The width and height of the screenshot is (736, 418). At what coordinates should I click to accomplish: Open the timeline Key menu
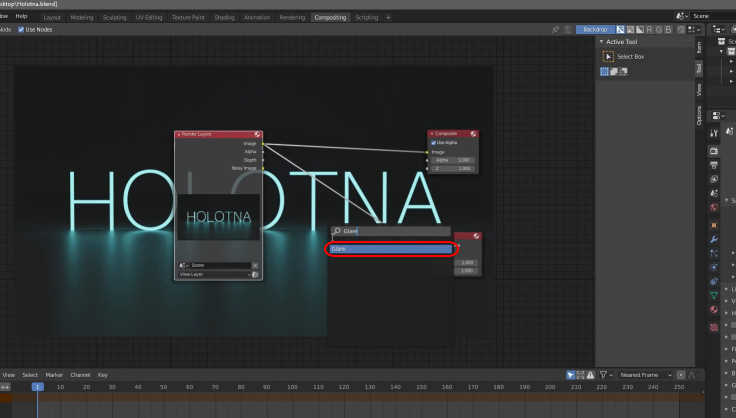103,375
